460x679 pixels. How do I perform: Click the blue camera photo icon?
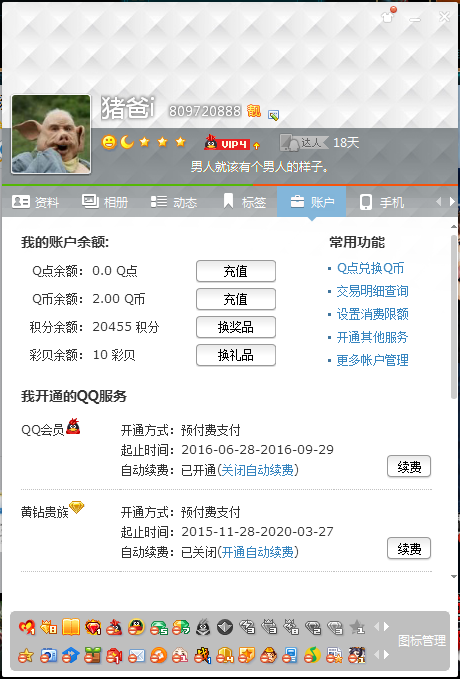[x=49, y=655]
